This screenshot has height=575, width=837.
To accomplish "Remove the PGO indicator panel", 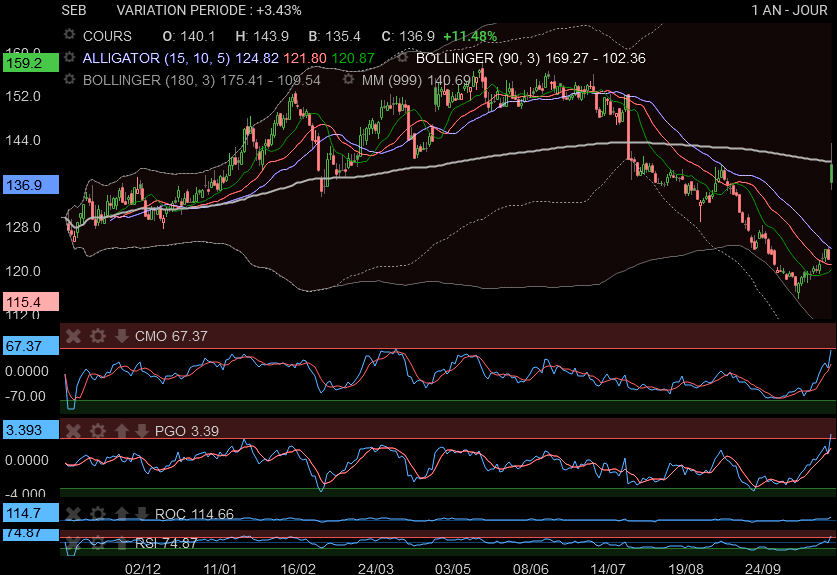I will pyautogui.click(x=73, y=431).
